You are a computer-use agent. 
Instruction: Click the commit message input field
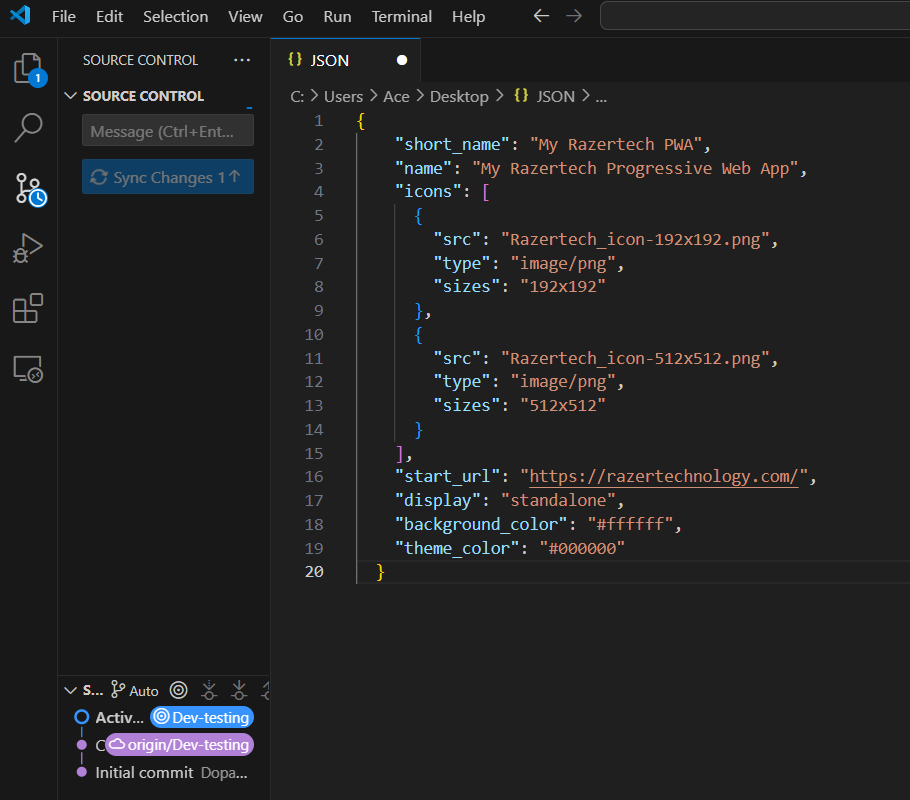point(167,131)
